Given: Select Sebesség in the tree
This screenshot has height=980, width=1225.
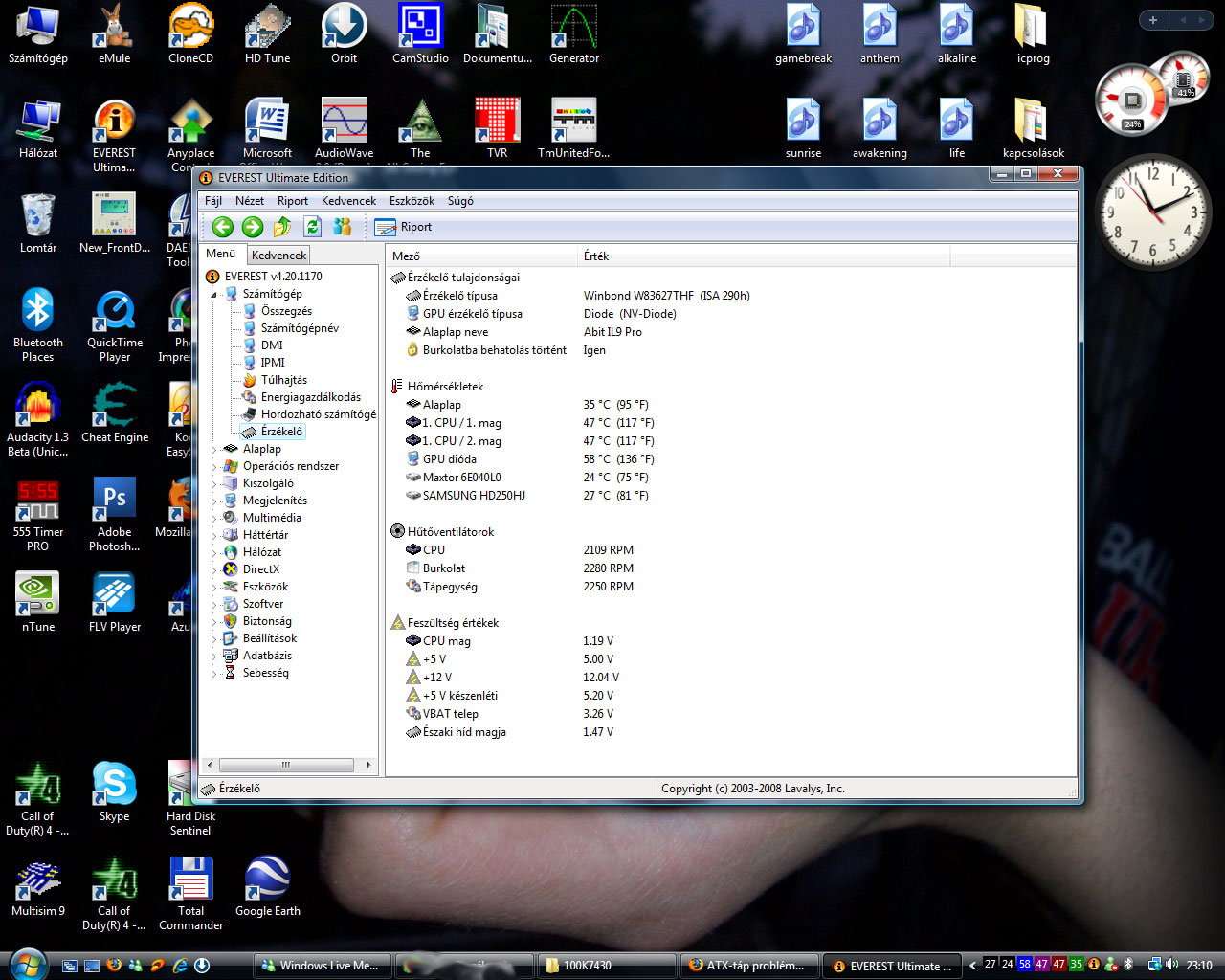Looking at the screenshot, I should (x=265, y=673).
